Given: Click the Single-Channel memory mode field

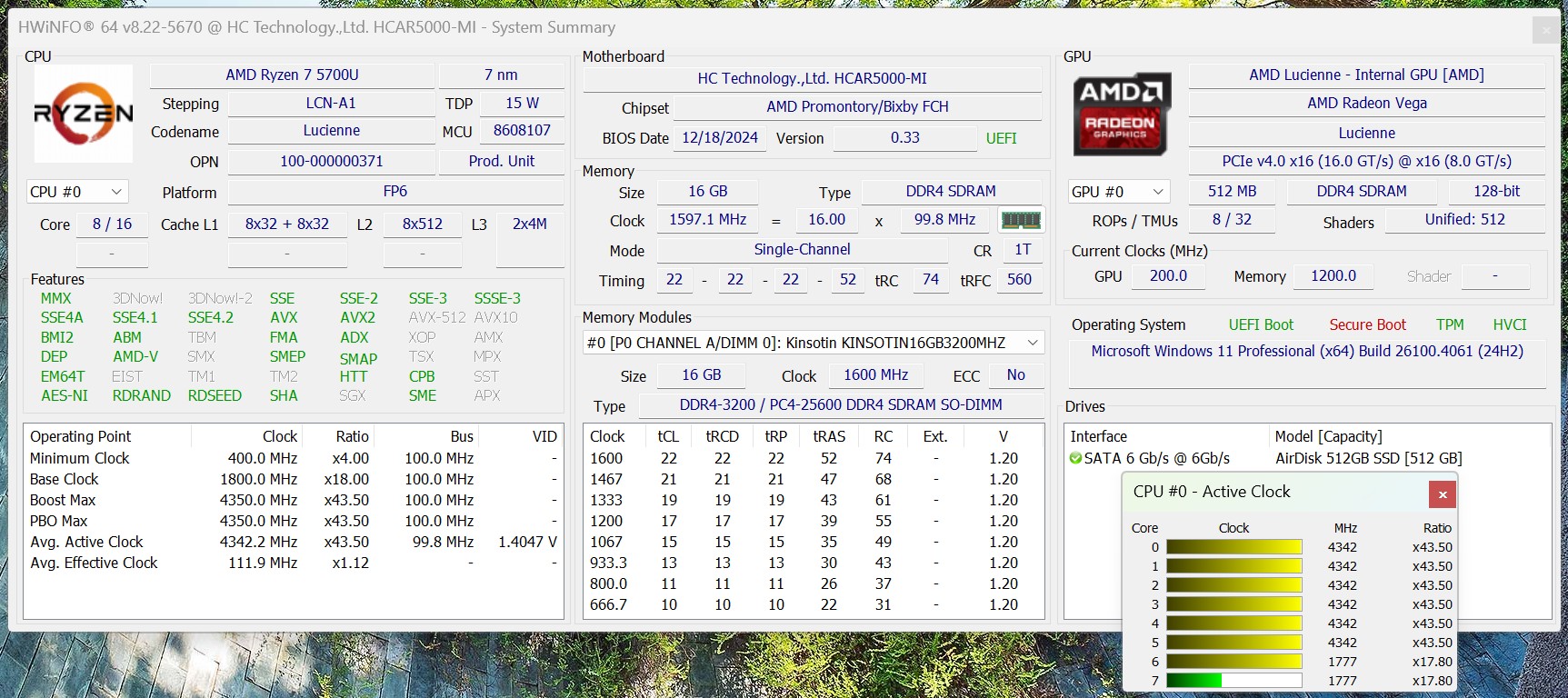Looking at the screenshot, I should click(x=802, y=249).
